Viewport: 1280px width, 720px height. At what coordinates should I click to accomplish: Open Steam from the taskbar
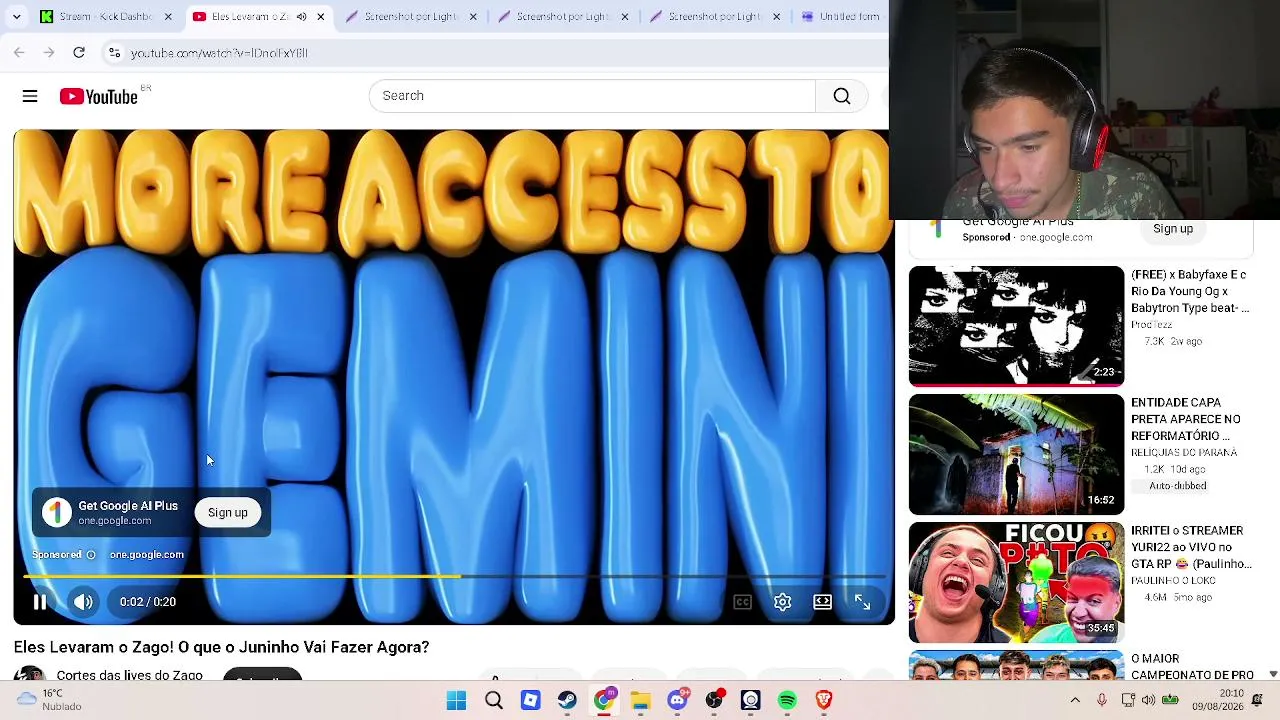(x=567, y=700)
